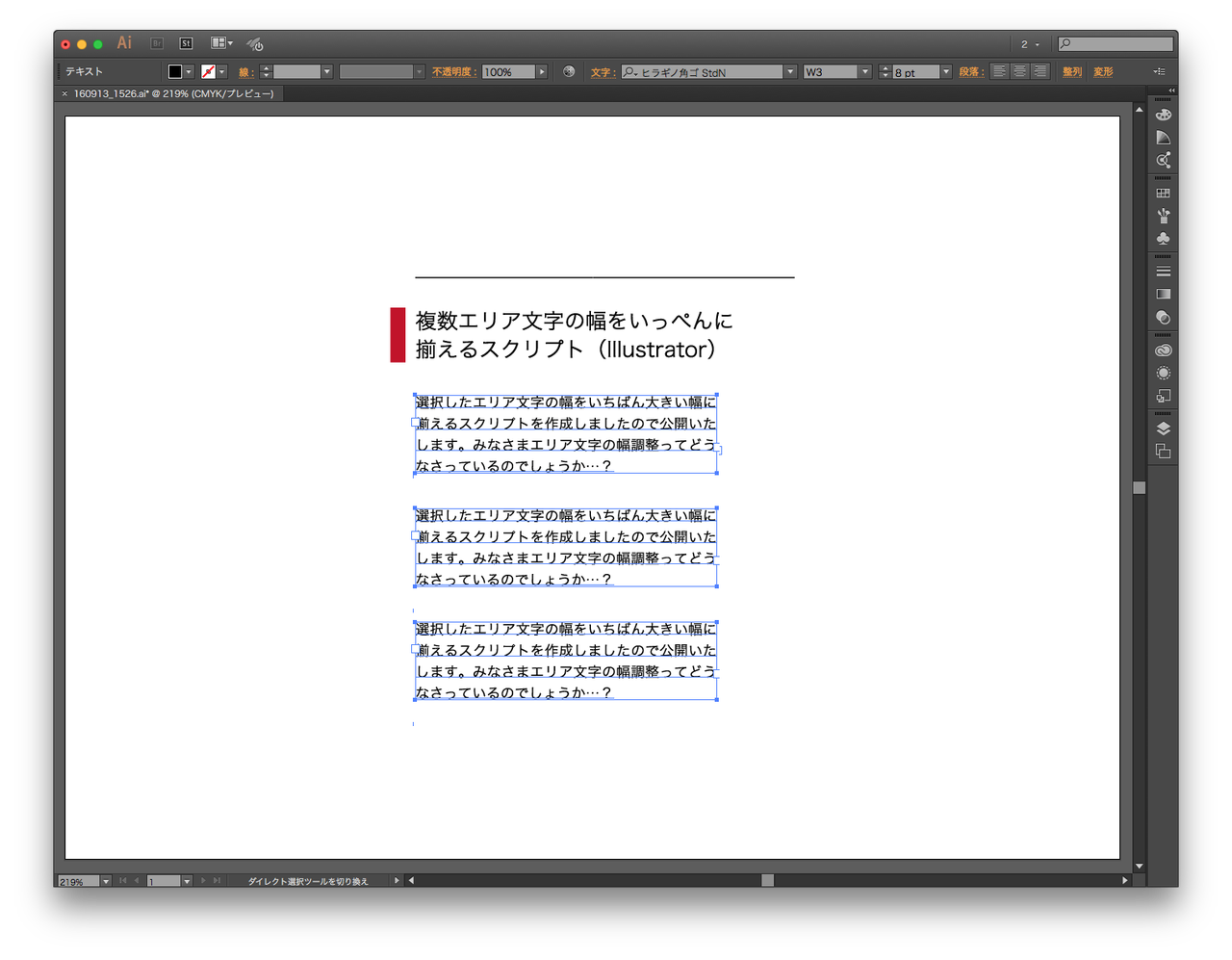
Task: Open the Brushes panel icon
Action: pyautogui.click(x=1163, y=216)
